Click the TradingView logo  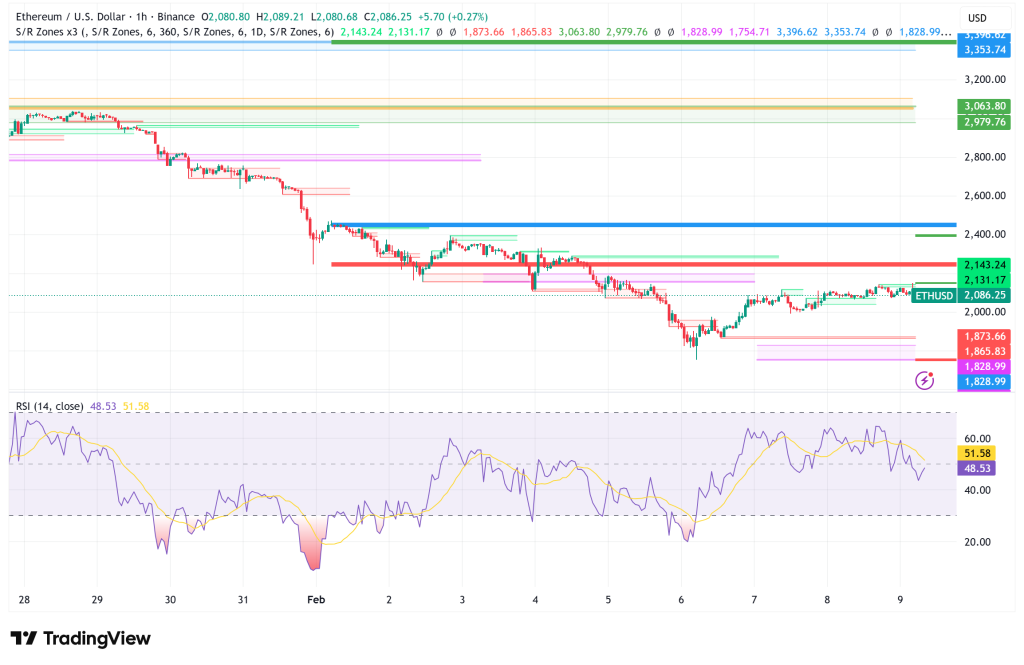coord(80,638)
